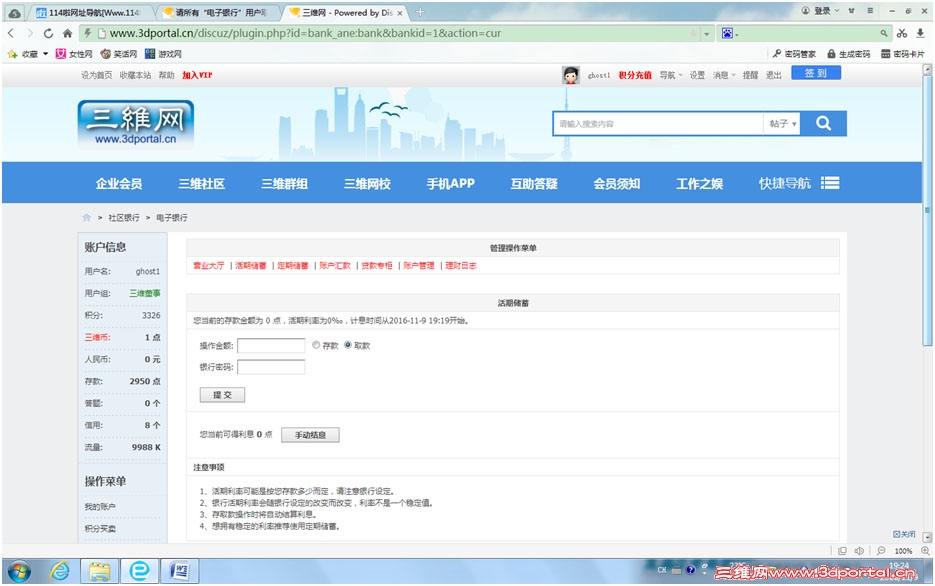
Task: Reload the page with the refresh icon
Action: (48, 33)
